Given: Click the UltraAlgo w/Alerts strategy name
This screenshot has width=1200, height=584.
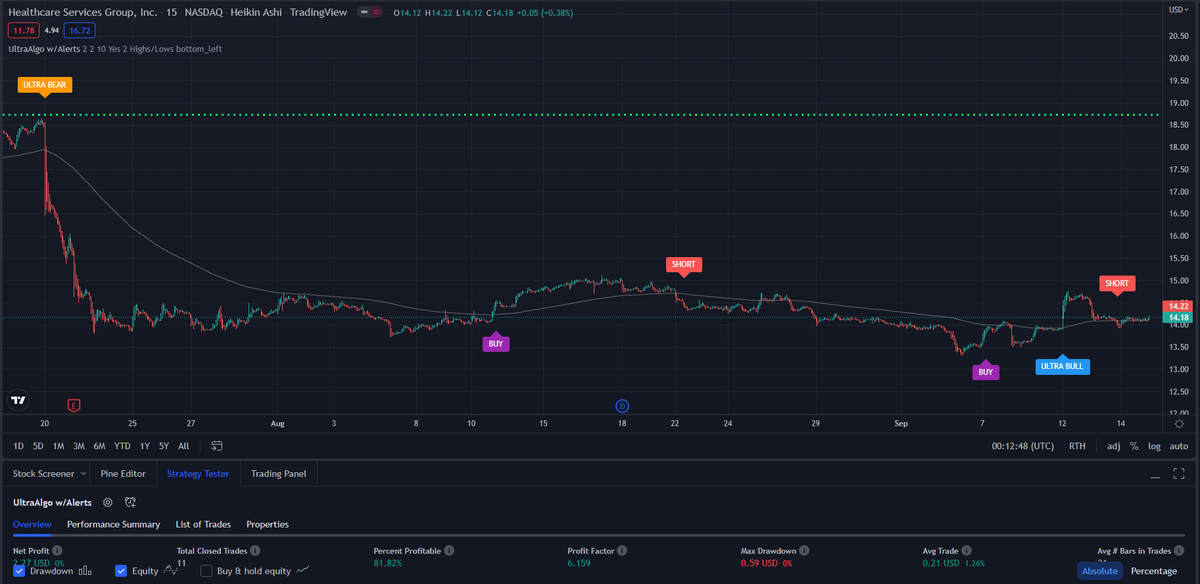Looking at the screenshot, I should pos(52,502).
